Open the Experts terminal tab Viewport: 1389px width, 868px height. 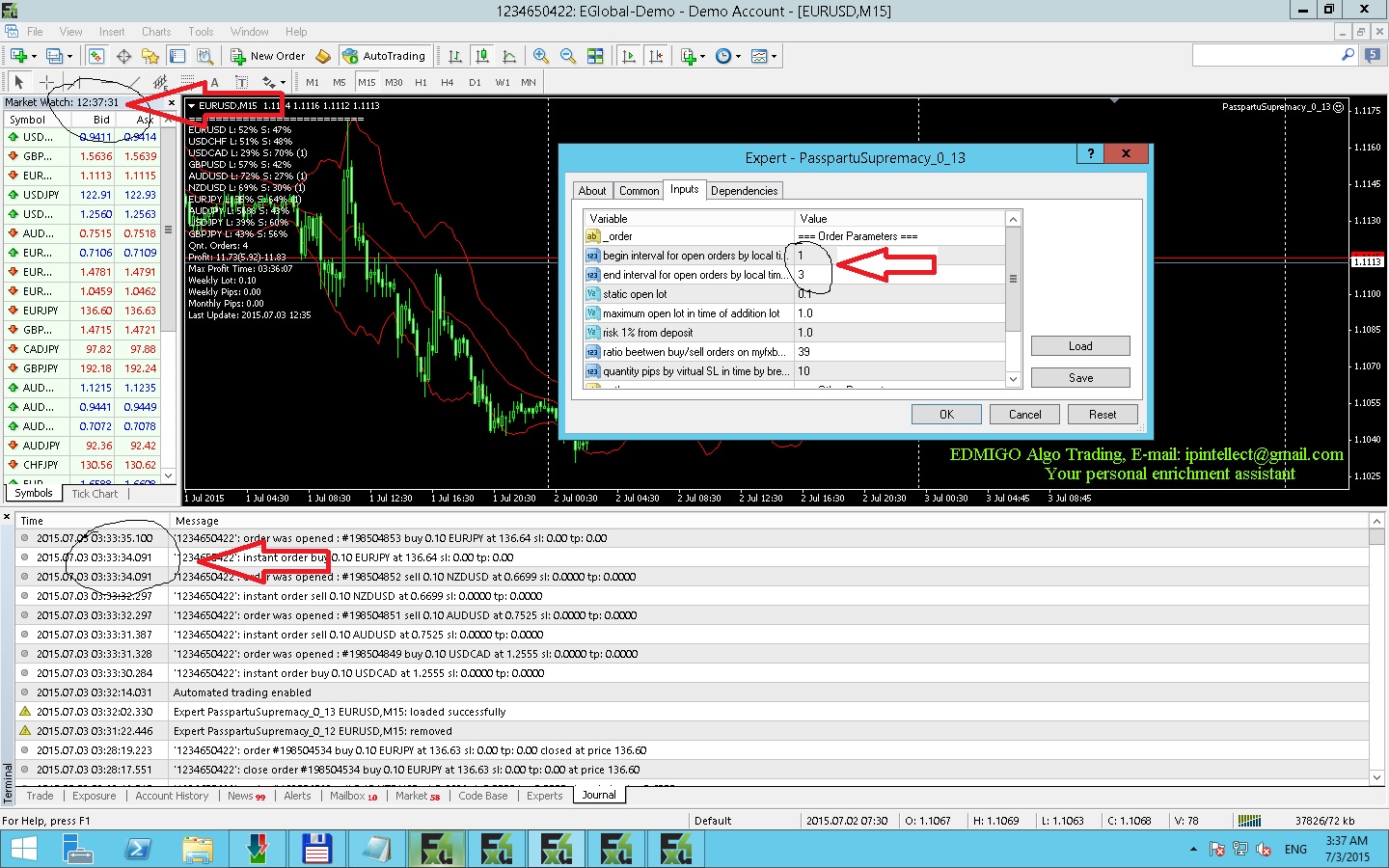tap(544, 796)
